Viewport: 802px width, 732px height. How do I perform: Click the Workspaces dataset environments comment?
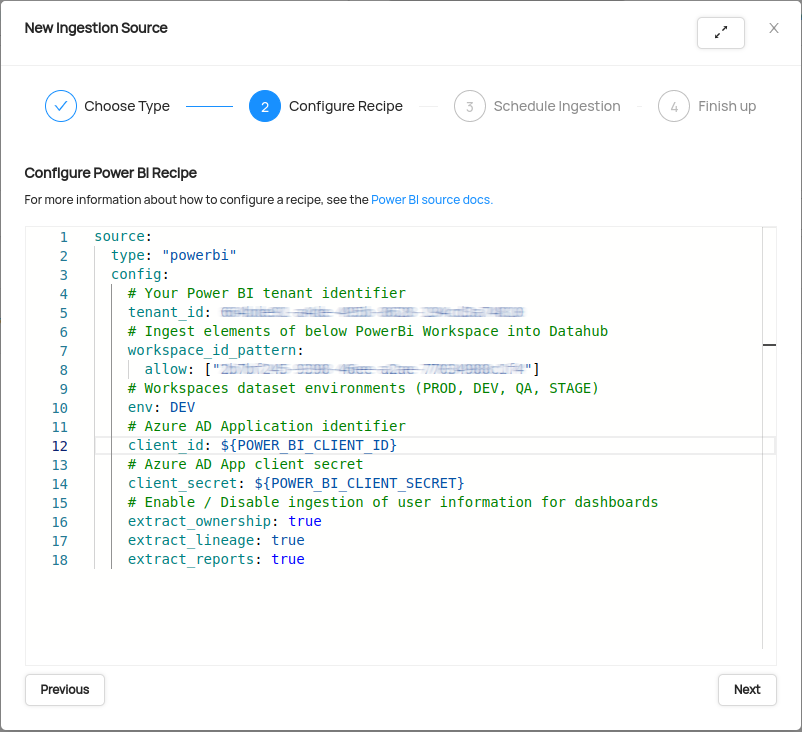363,388
